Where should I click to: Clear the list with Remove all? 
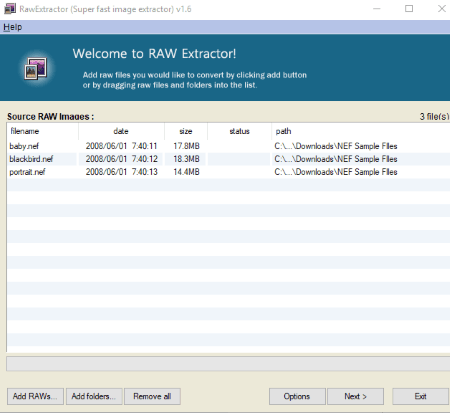click(152, 396)
